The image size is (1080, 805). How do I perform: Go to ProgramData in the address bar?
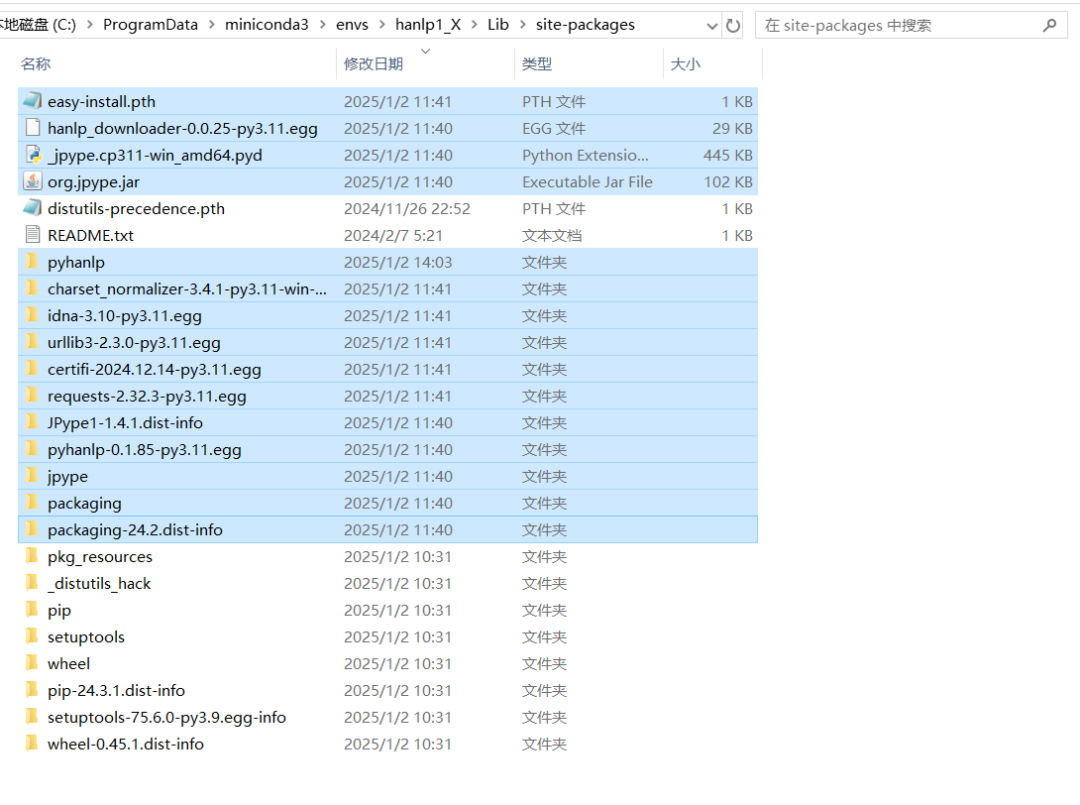tap(150, 25)
